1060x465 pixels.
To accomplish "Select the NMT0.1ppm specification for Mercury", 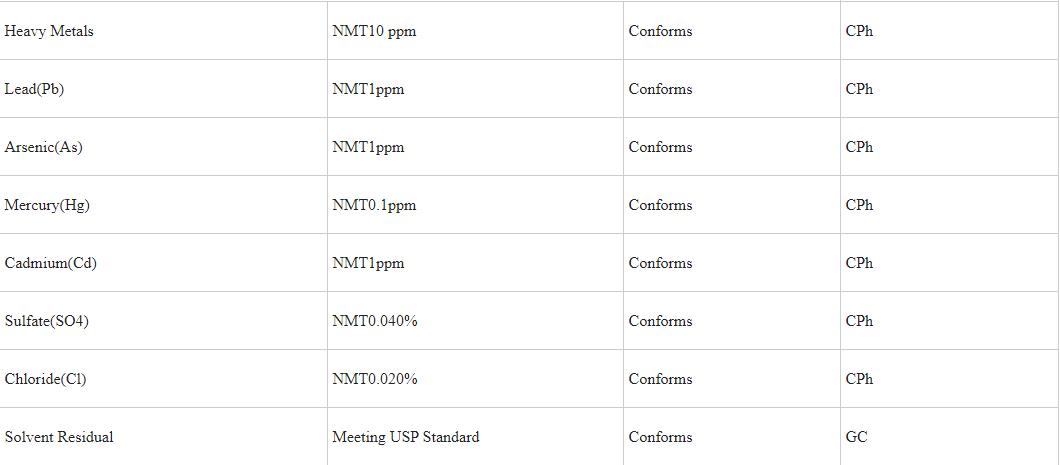I will pos(374,205).
